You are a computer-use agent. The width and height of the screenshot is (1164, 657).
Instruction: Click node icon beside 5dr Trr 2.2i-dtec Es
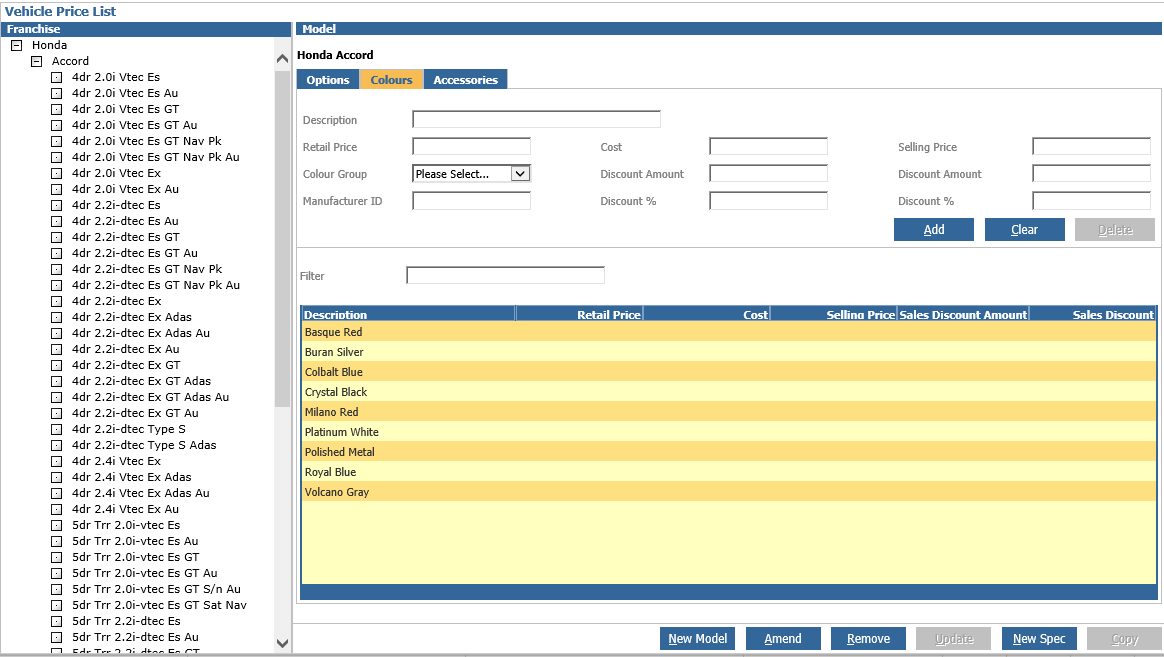click(x=56, y=621)
